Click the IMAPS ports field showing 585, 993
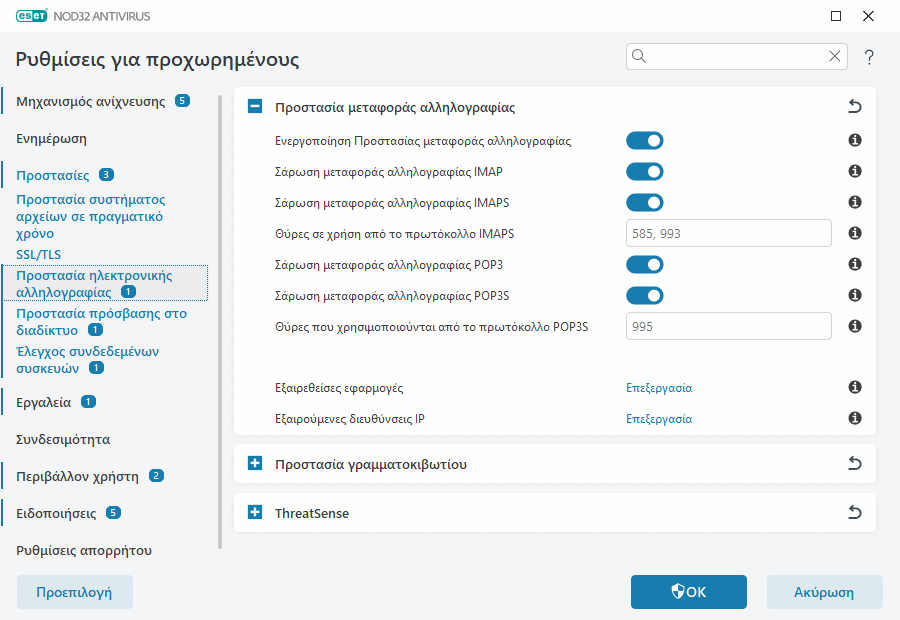The height and width of the screenshot is (620, 900). pyautogui.click(x=728, y=233)
